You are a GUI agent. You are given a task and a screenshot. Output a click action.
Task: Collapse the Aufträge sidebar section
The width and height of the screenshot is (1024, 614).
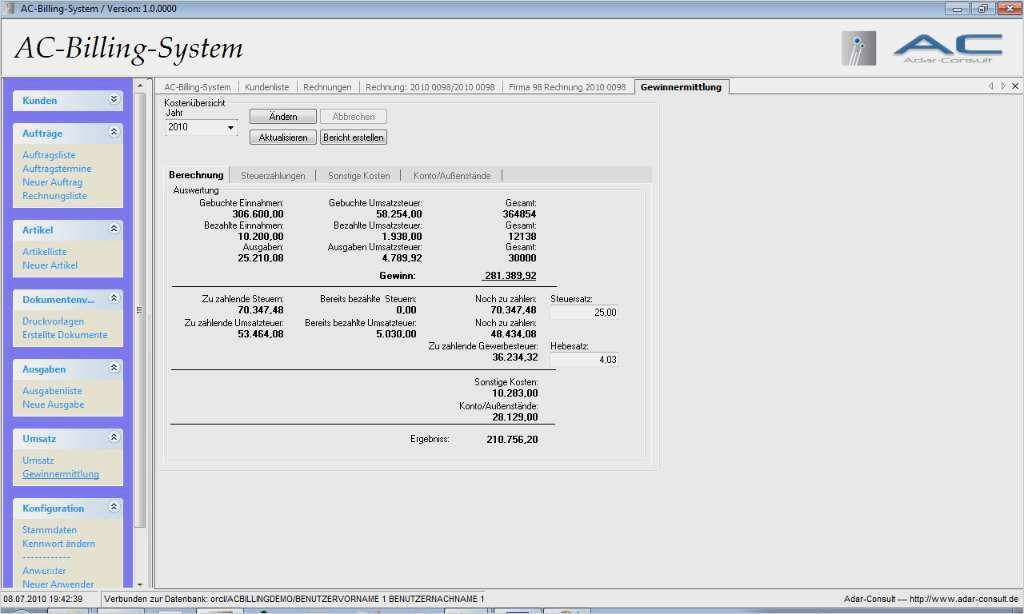(113, 132)
